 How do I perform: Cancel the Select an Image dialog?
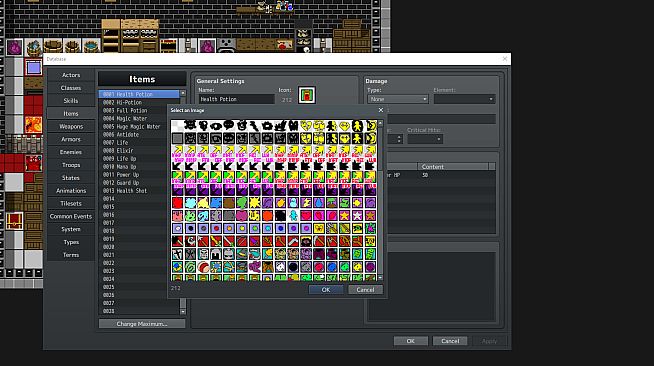click(x=365, y=290)
